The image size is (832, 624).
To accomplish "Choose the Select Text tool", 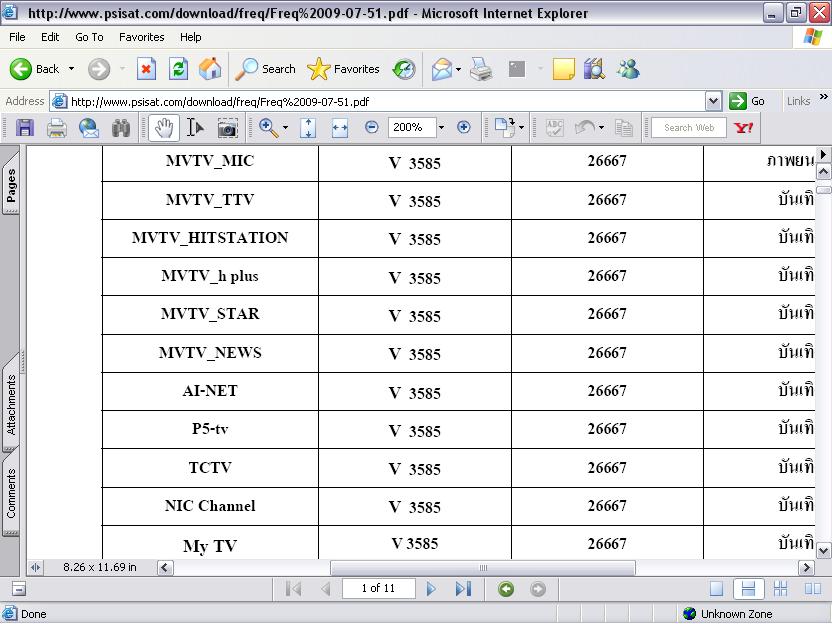I will 195,128.
